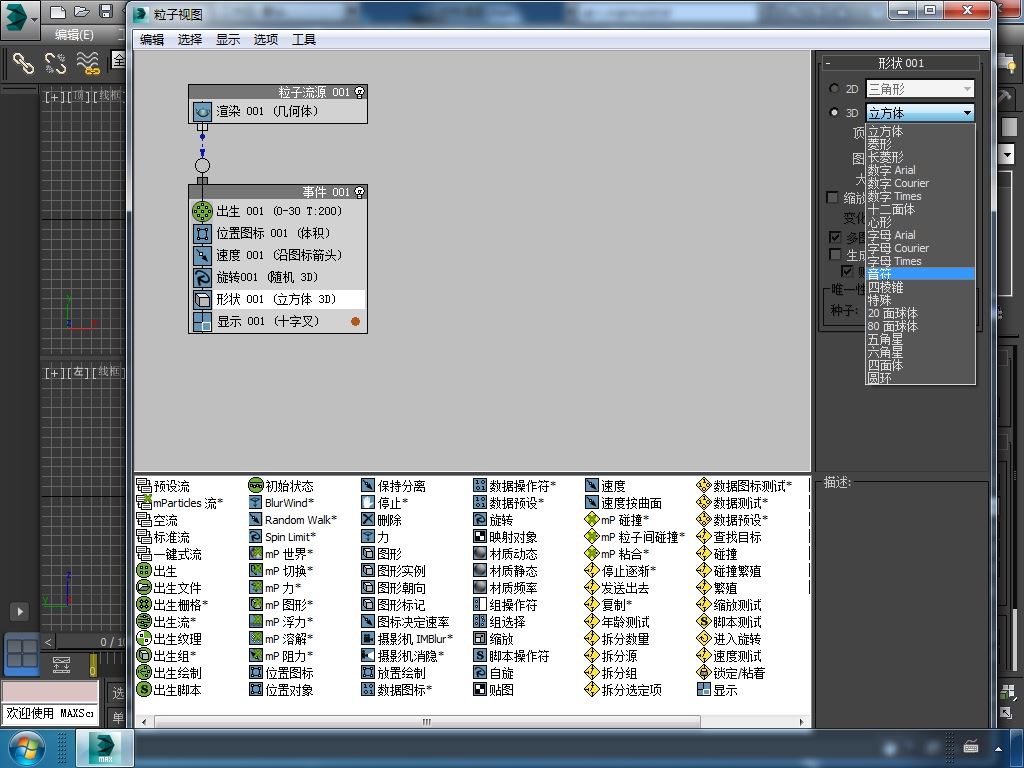Click the 预设流 (Preset Flow) depot icon
Viewport: 1024px width, 768px height.
coord(144,485)
